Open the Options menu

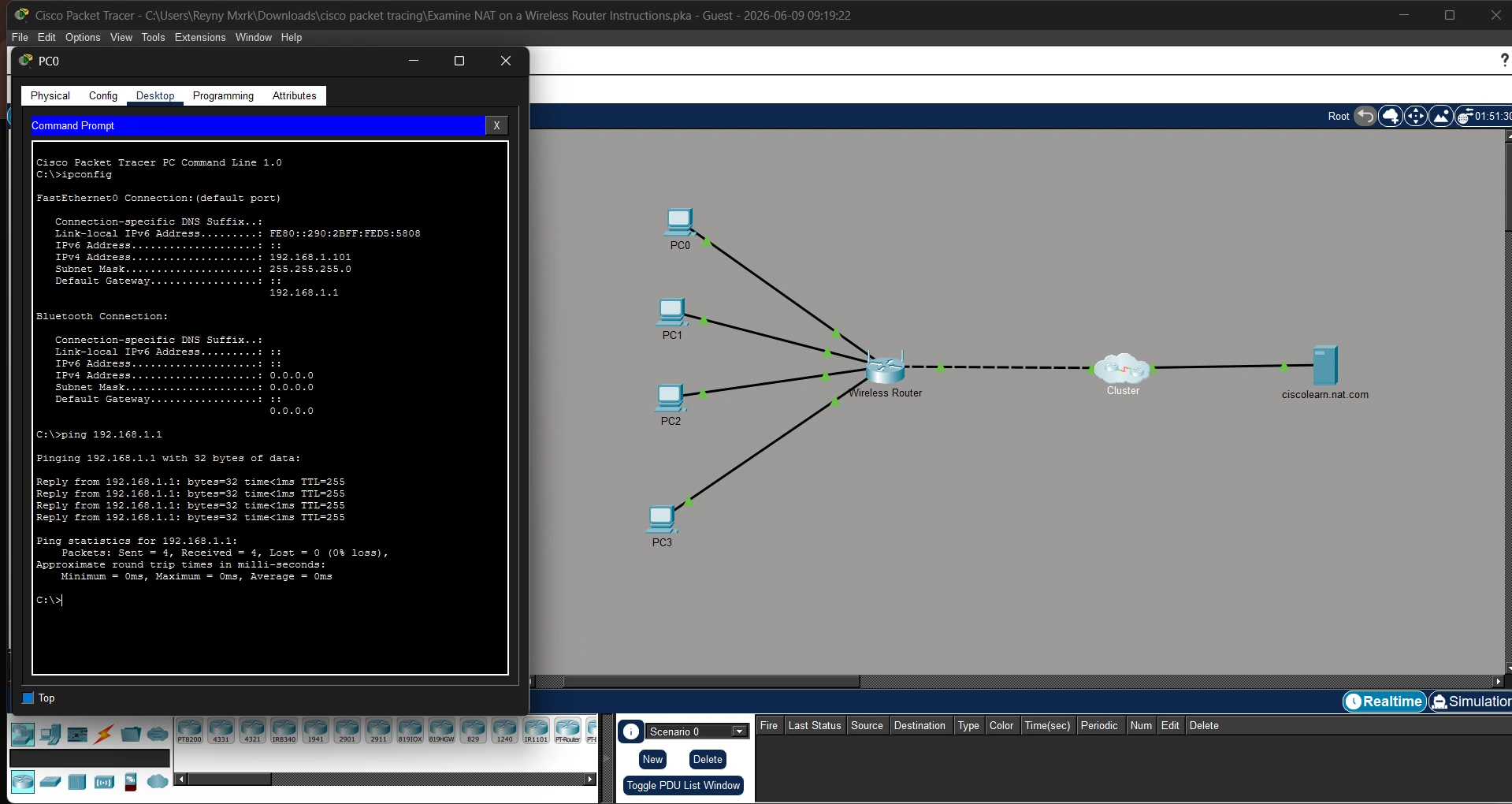click(83, 37)
